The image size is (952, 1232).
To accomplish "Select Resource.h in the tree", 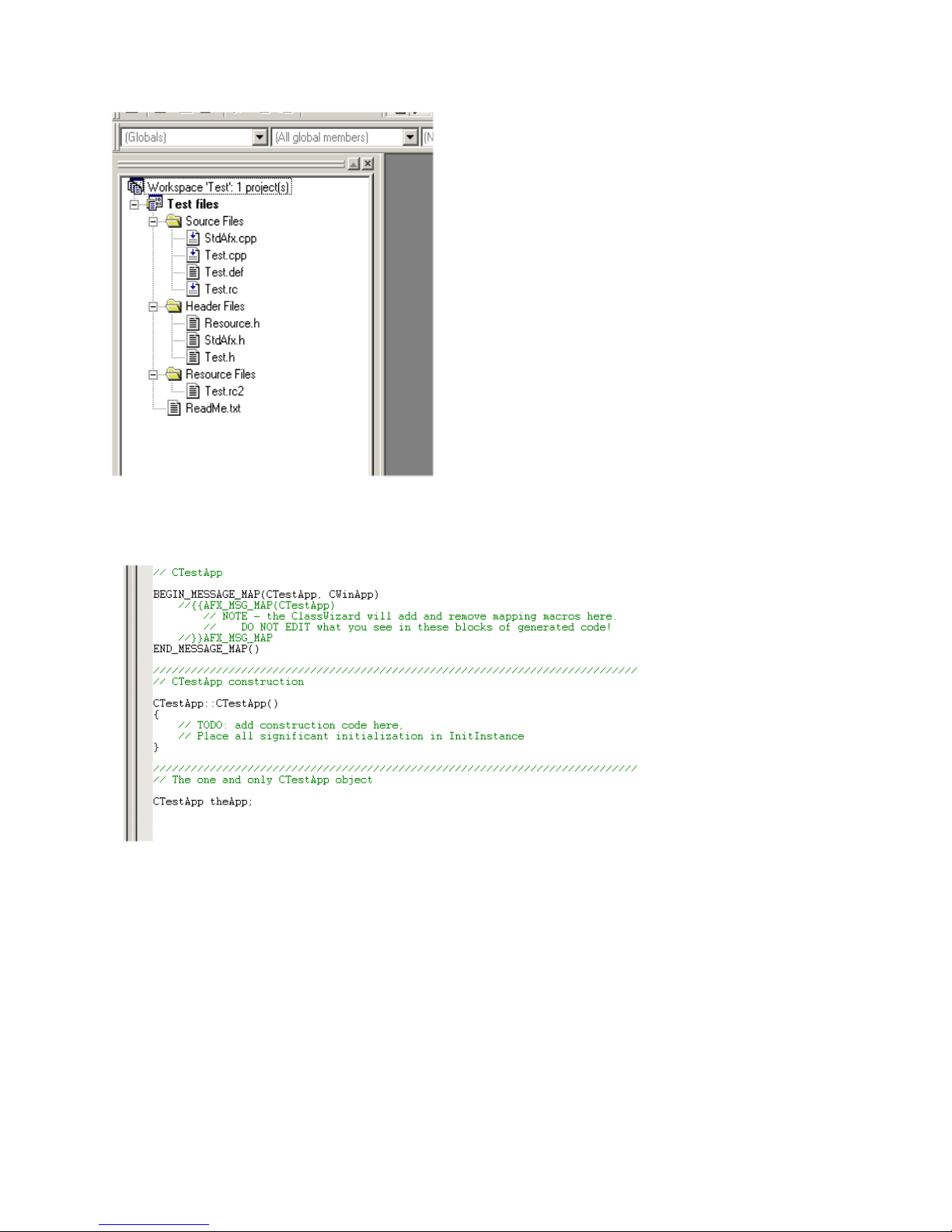I will coord(232,323).
